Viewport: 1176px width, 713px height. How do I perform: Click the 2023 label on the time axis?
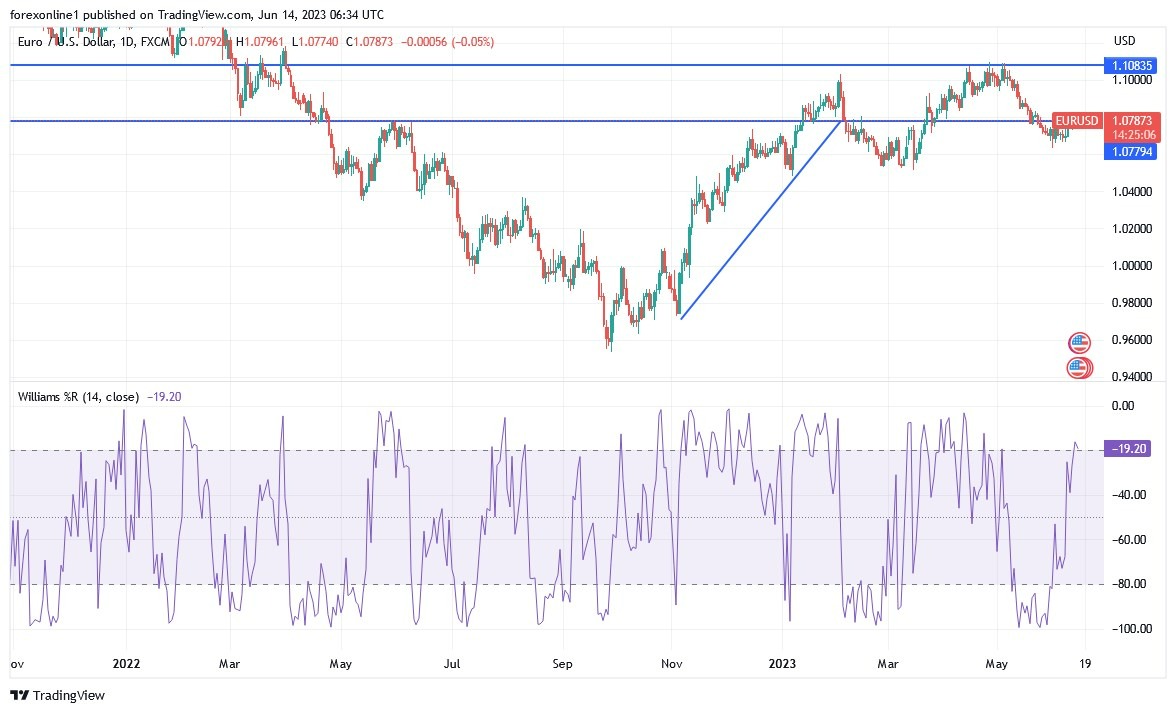[x=781, y=663]
